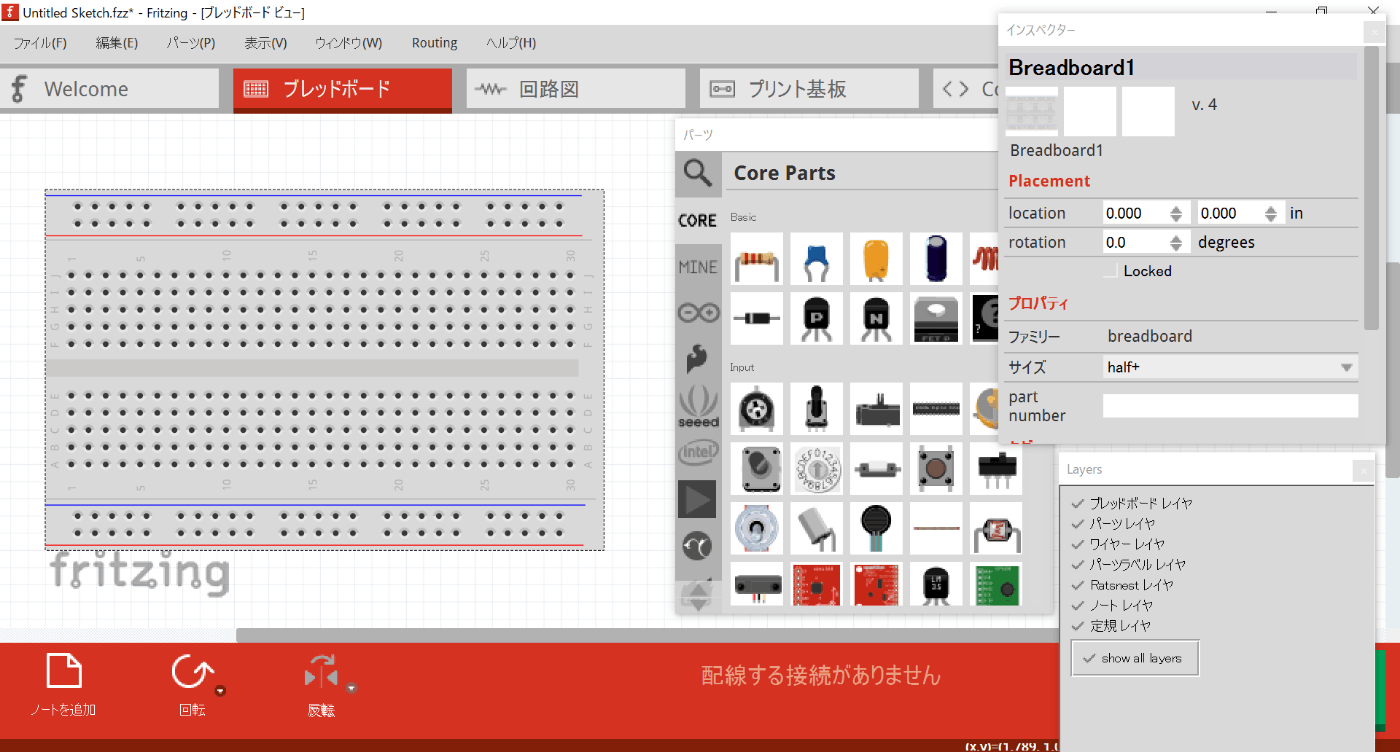Open the 編集(E) menu
The height and width of the screenshot is (752, 1400).
point(117,43)
